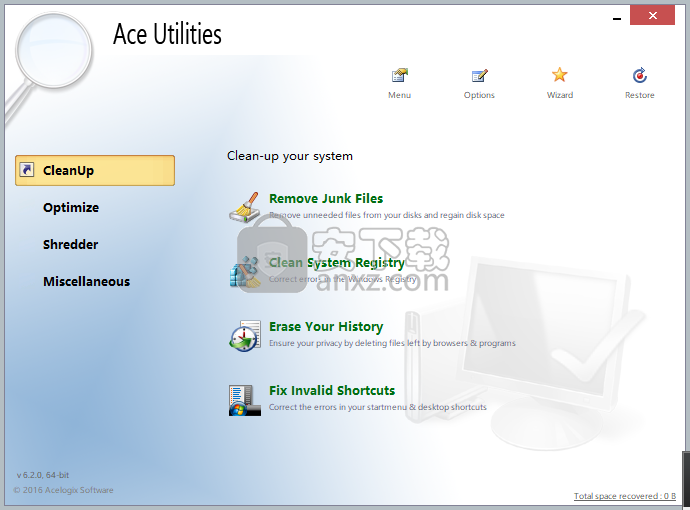Click the Menu label under its icon
The width and height of the screenshot is (690, 510).
pyautogui.click(x=400, y=95)
